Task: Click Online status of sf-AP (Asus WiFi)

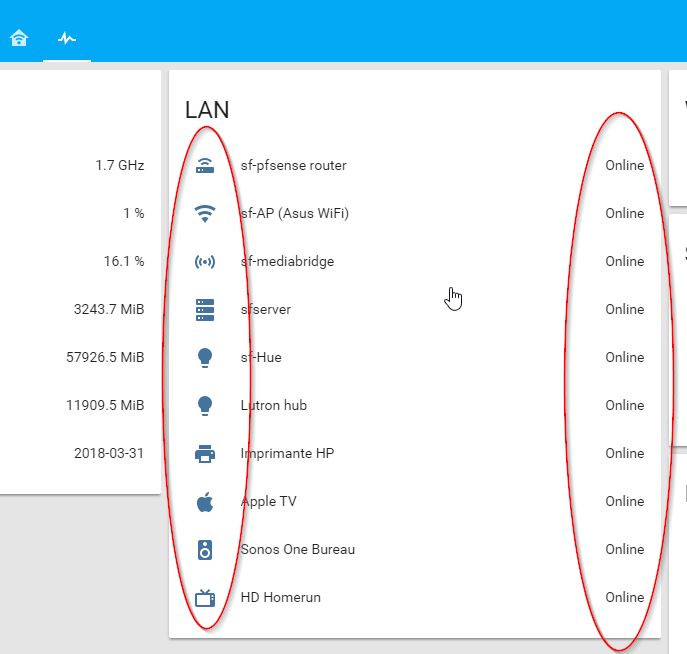Action: pyautogui.click(x=624, y=213)
